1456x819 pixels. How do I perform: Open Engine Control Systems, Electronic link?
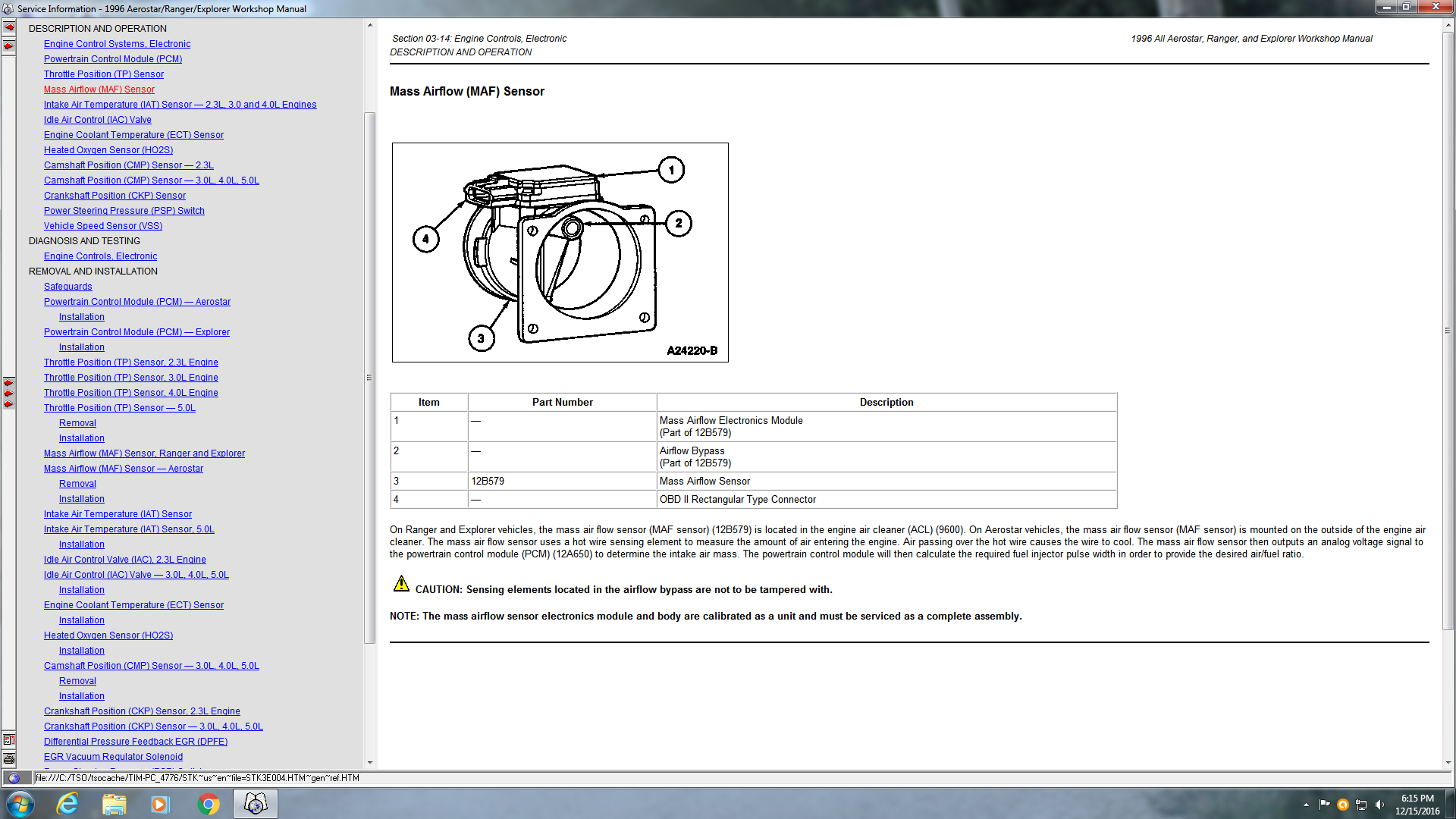(117, 44)
